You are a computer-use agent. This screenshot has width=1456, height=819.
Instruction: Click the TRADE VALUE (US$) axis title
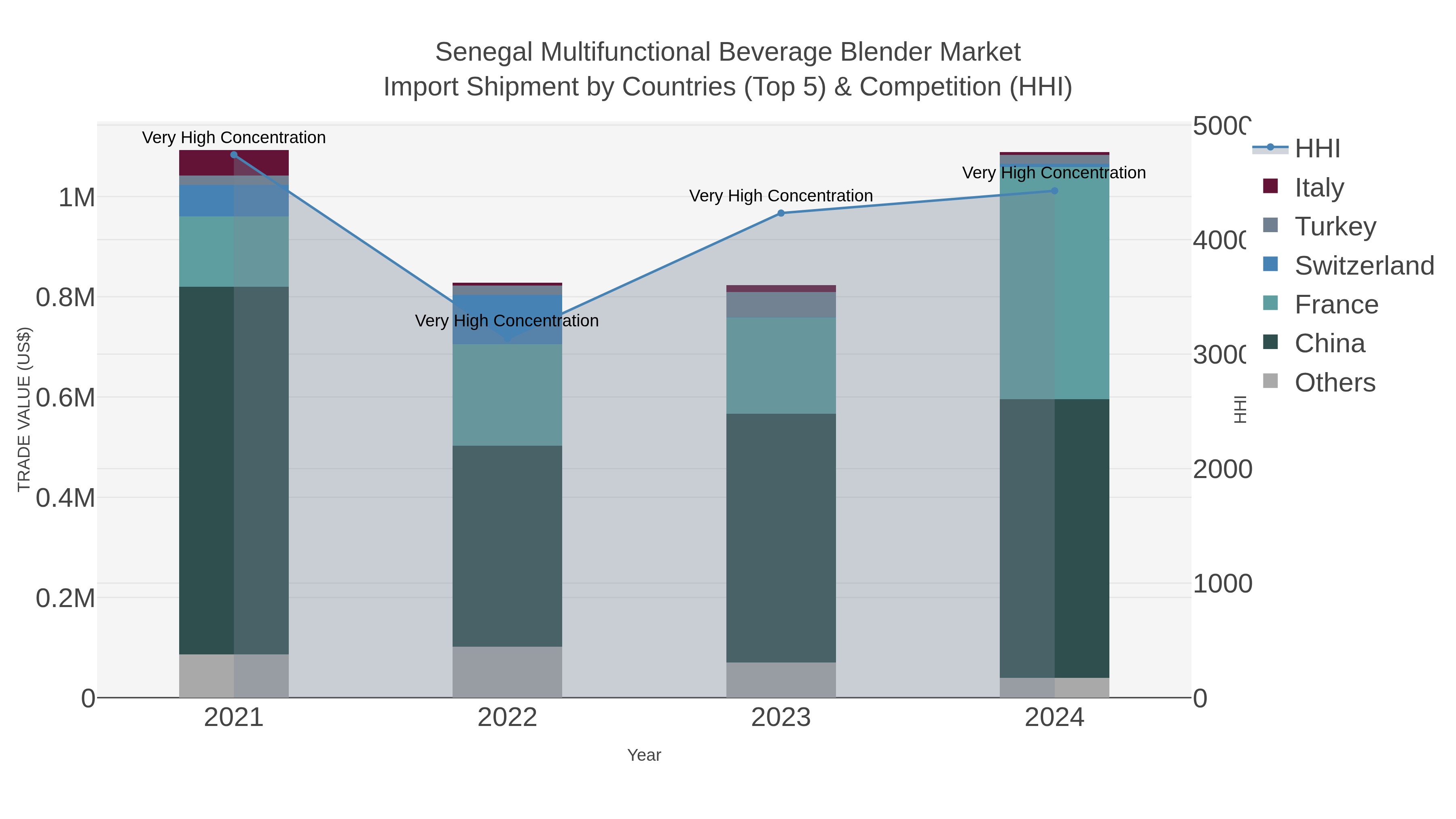tap(24, 410)
